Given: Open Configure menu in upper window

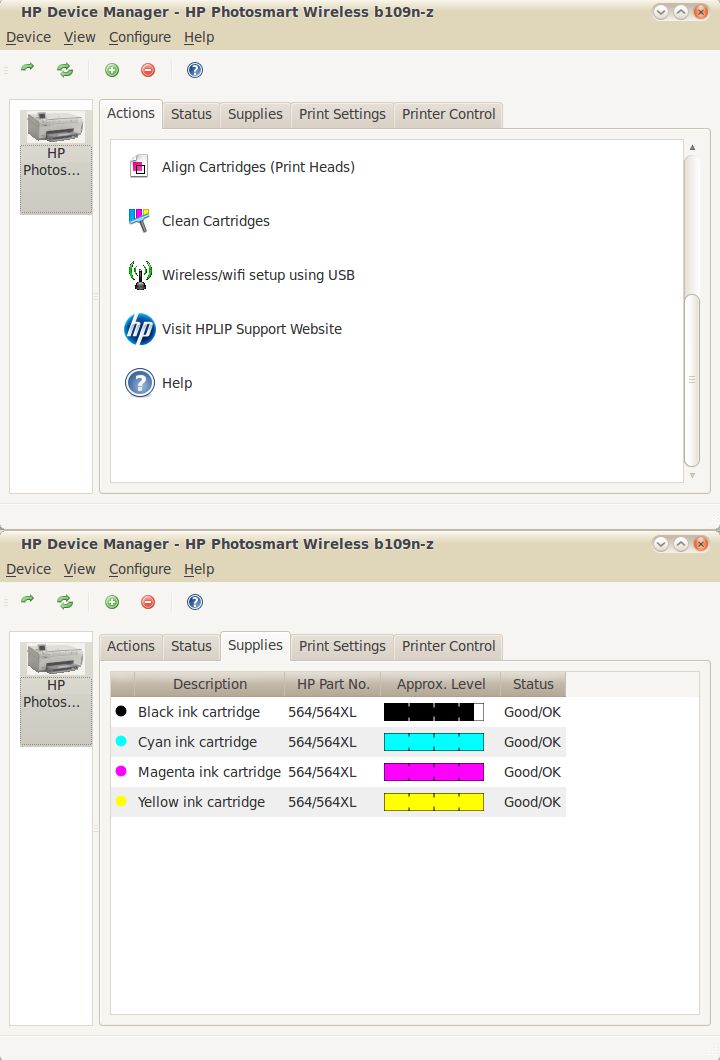Looking at the screenshot, I should coord(140,37).
